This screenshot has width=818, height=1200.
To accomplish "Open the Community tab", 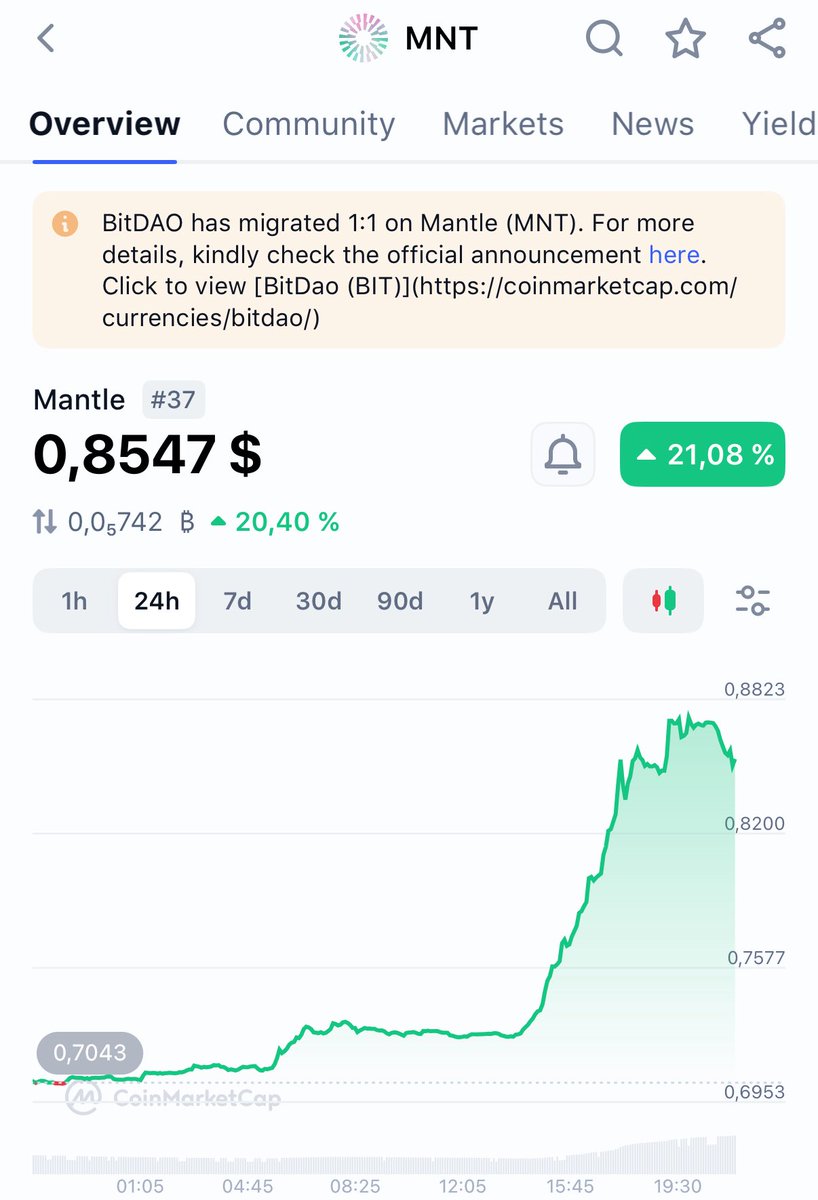I will [308, 124].
